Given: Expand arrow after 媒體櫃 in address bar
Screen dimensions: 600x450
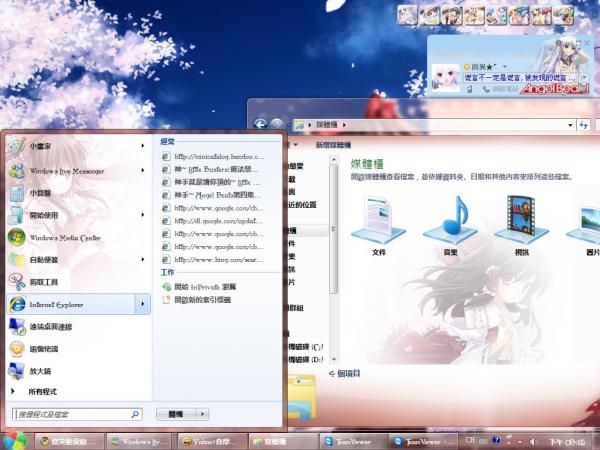Looking at the screenshot, I should coord(344,125).
